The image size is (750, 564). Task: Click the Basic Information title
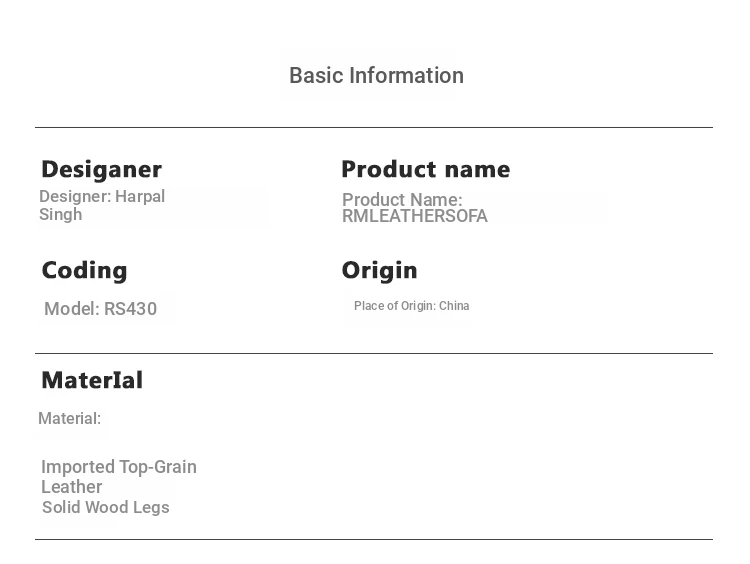point(376,76)
